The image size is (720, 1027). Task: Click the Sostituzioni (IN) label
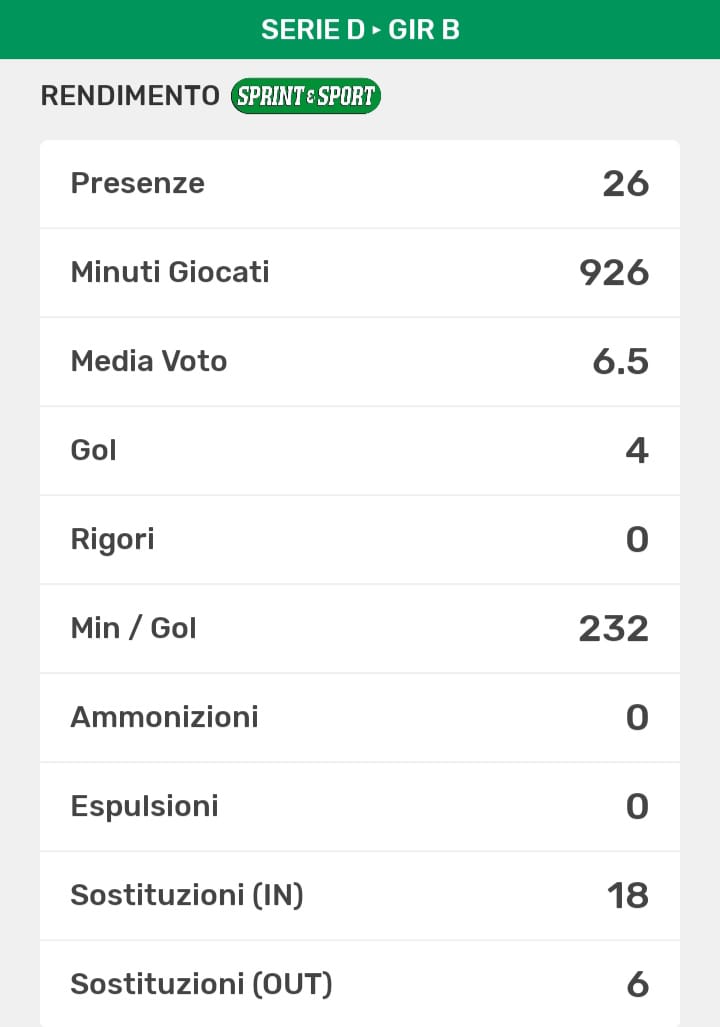coord(187,895)
